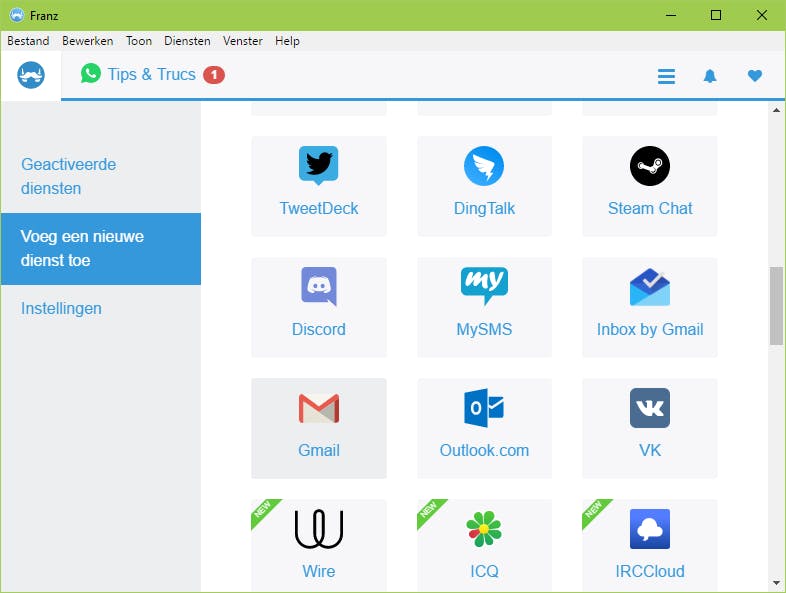Click the red unread badge on Tips & Trucs
Viewport: 786px width, 593px height.
point(214,75)
